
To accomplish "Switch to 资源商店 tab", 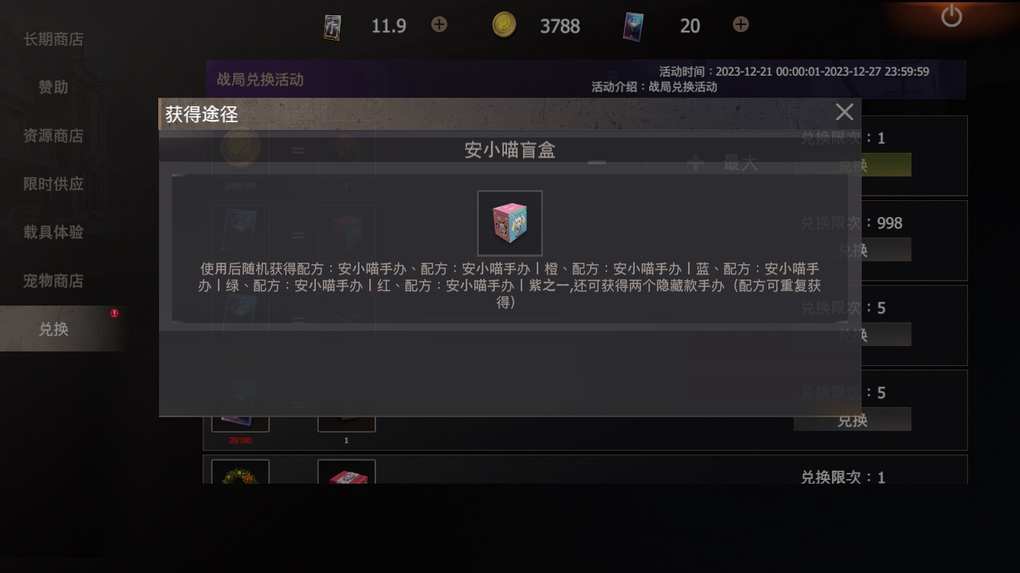I will (x=53, y=136).
